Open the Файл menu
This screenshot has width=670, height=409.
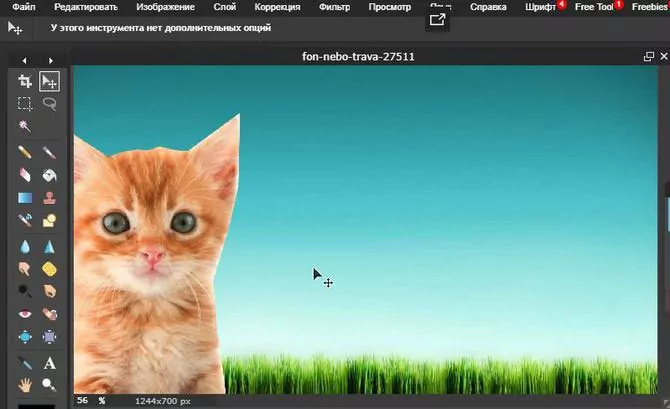click(x=24, y=7)
